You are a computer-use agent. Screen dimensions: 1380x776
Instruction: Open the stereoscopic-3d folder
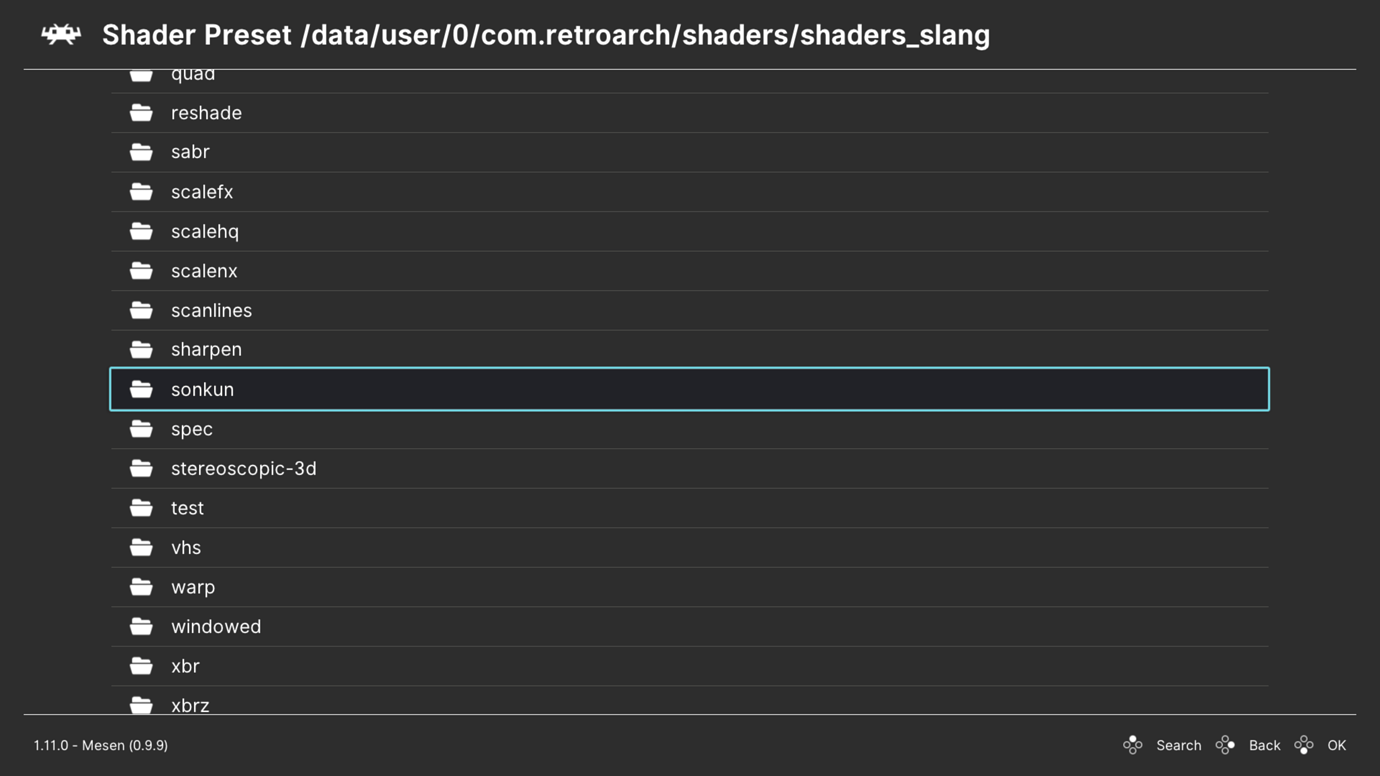243,468
